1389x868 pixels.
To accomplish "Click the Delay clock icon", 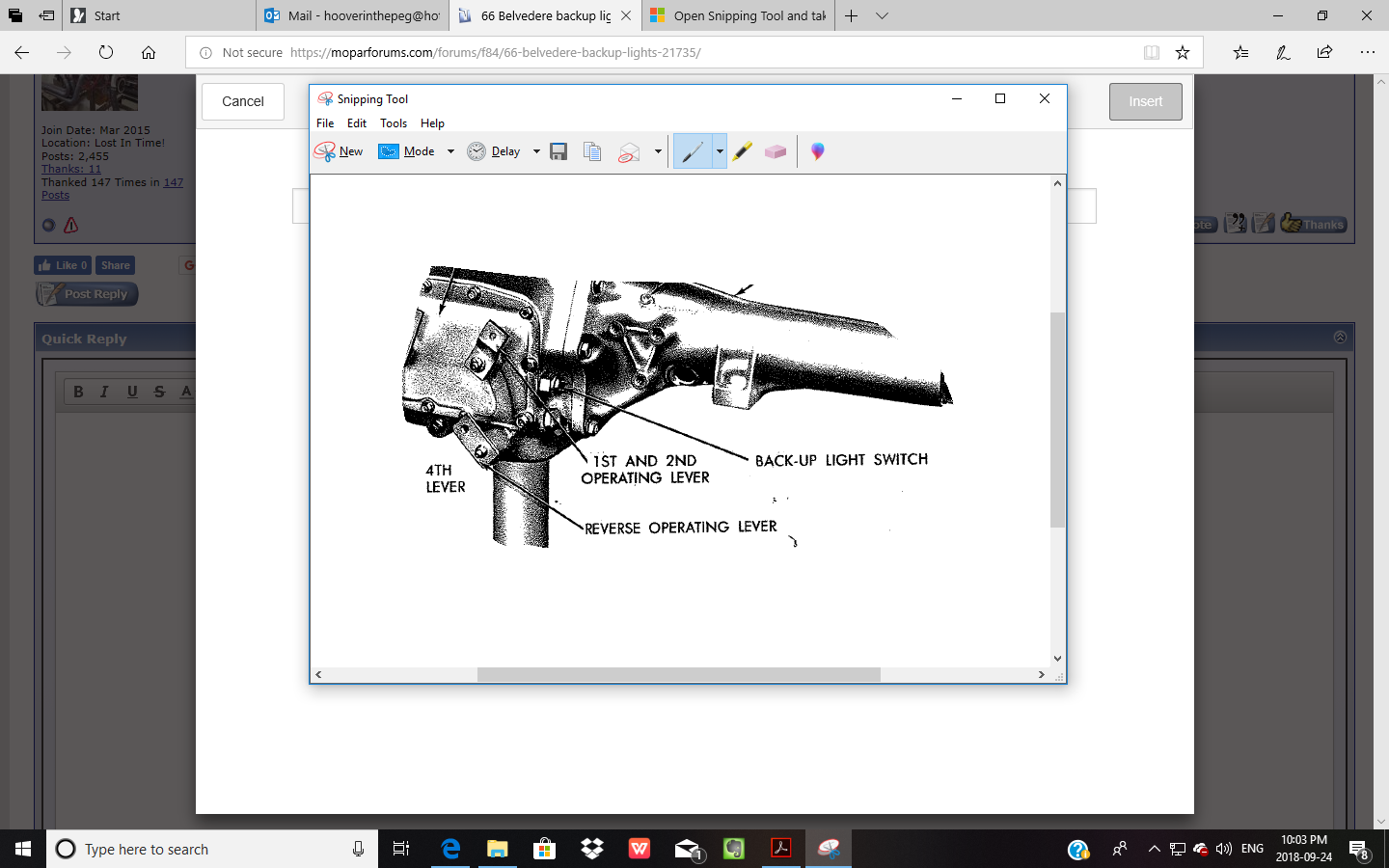I will (477, 151).
